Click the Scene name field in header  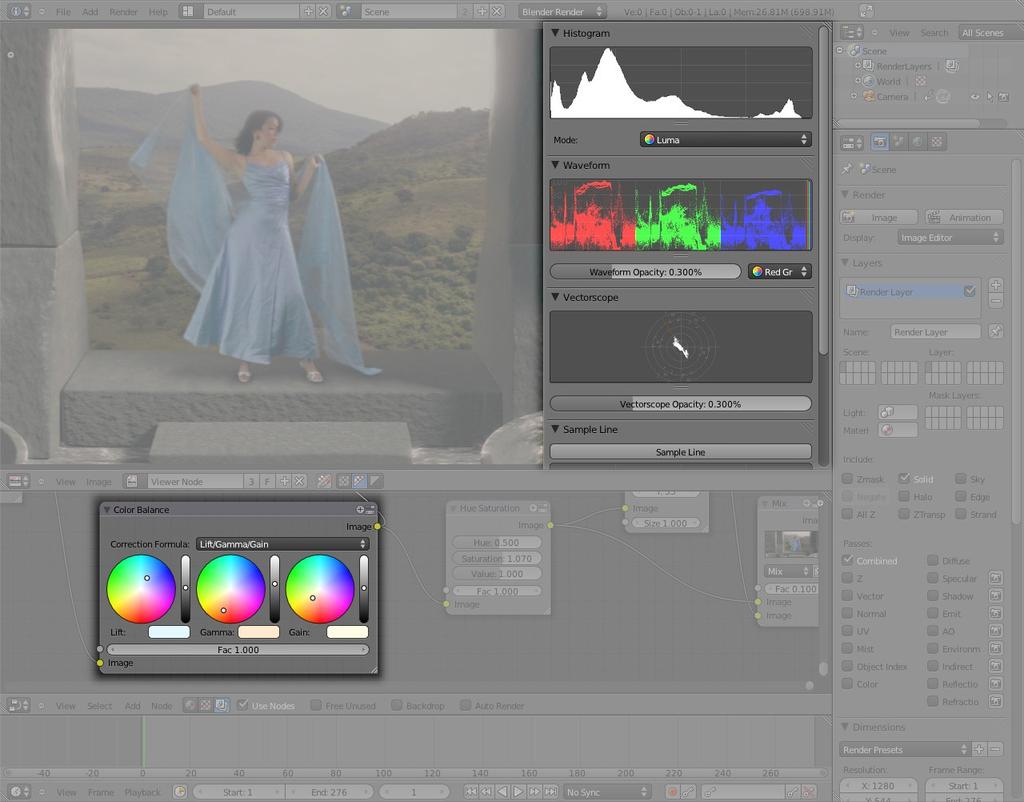tap(408, 12)
